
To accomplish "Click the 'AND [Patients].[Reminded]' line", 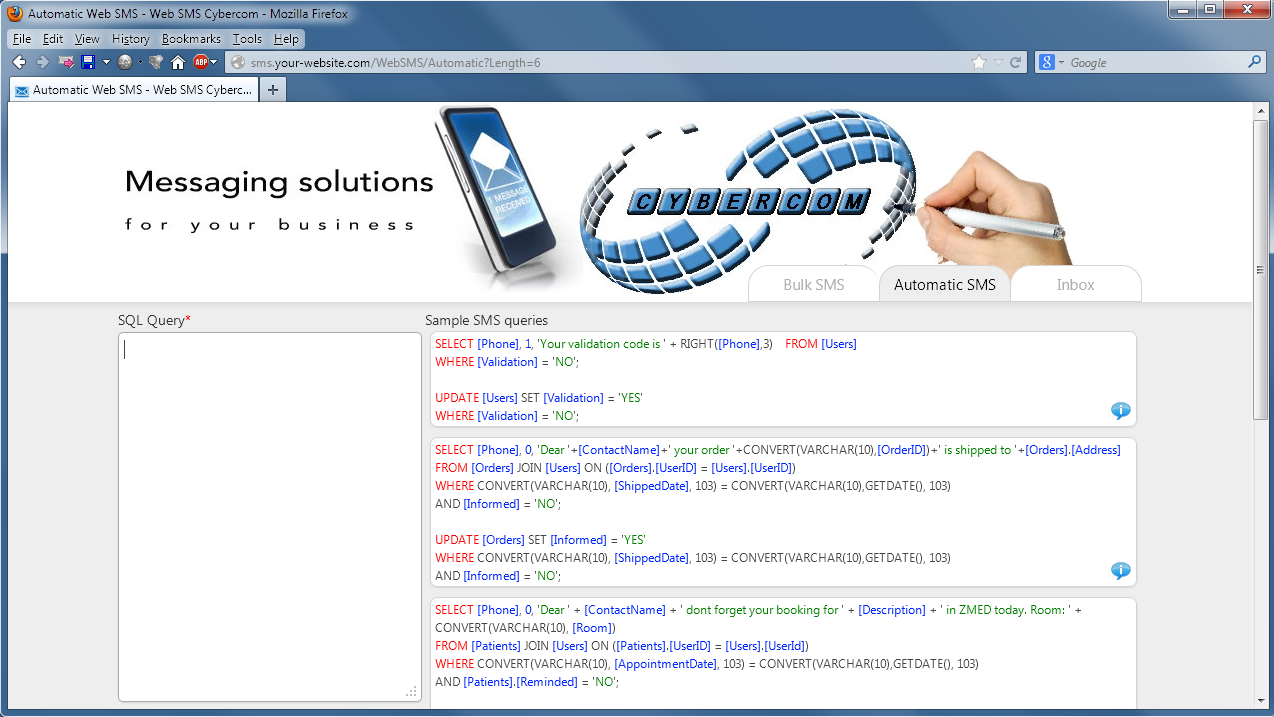I will (527, 682).
